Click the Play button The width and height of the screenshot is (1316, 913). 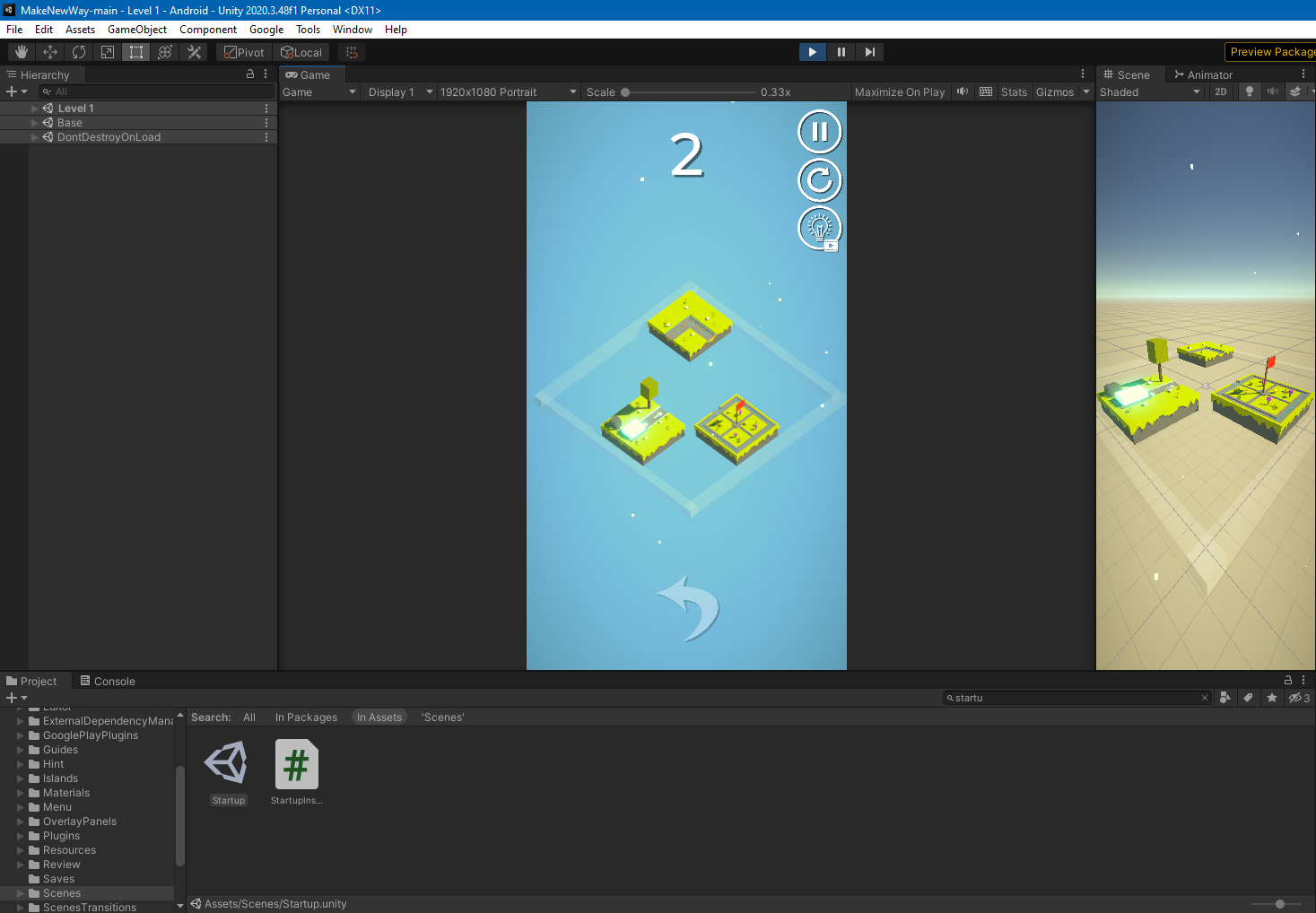coord(812,52)
